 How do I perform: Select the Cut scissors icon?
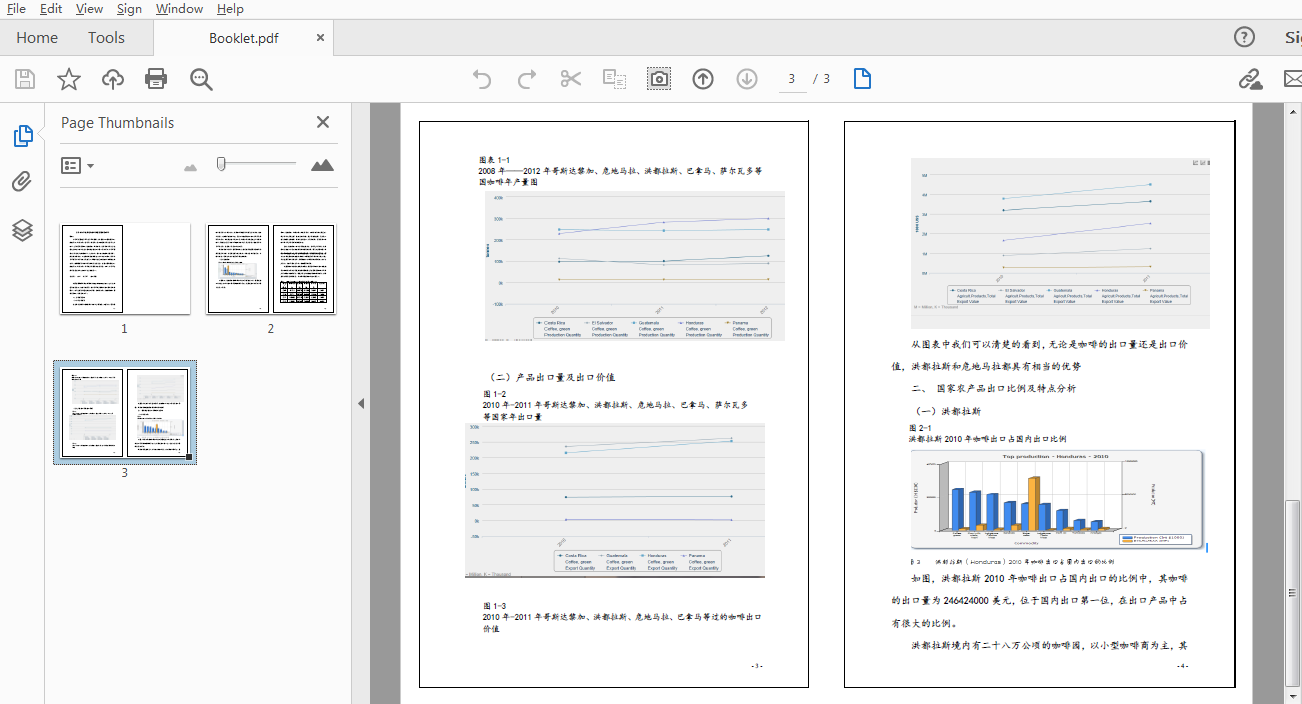[x=571, y=79]
